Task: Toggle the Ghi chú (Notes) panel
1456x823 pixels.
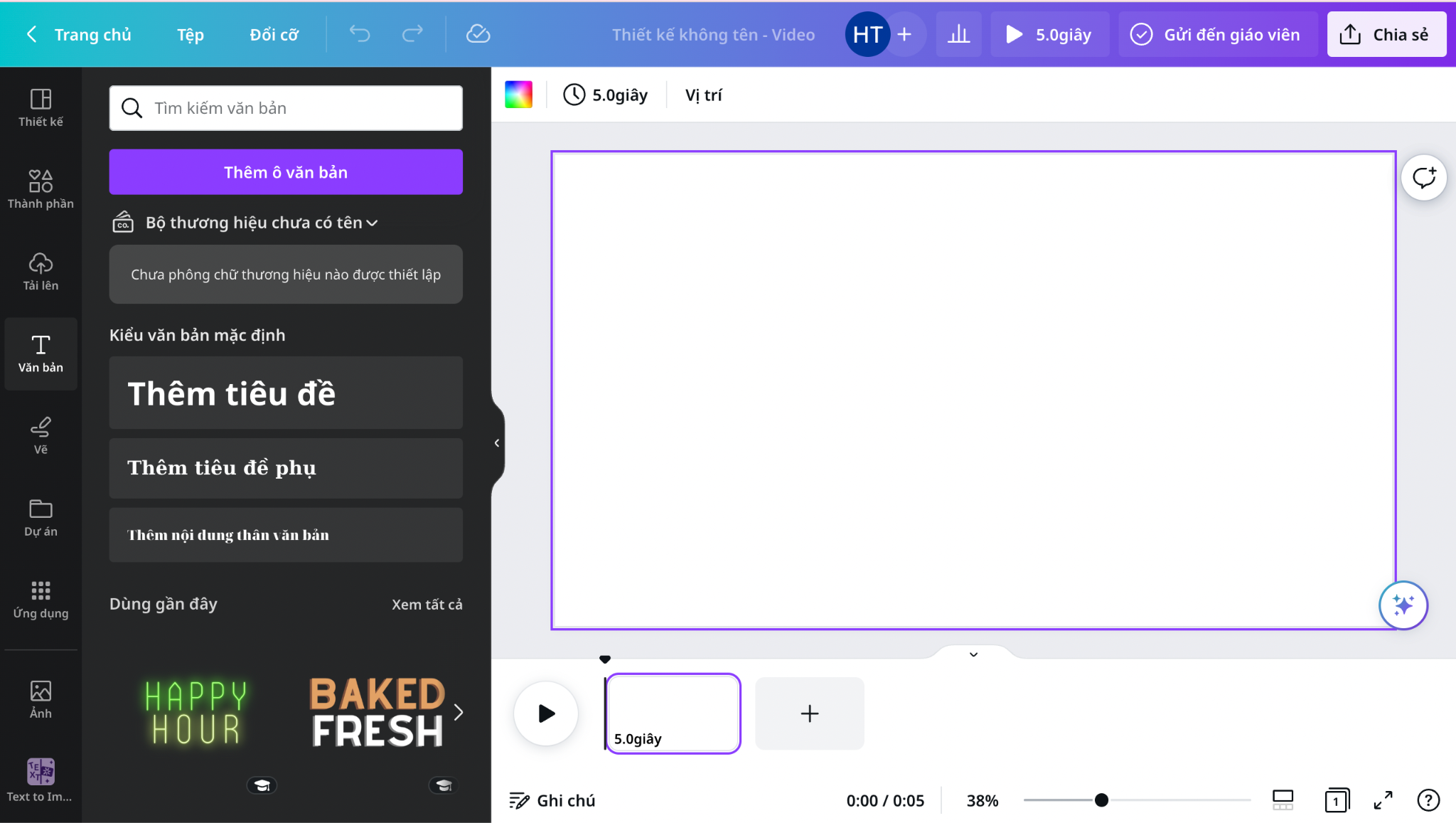Action: click(553, 799)
